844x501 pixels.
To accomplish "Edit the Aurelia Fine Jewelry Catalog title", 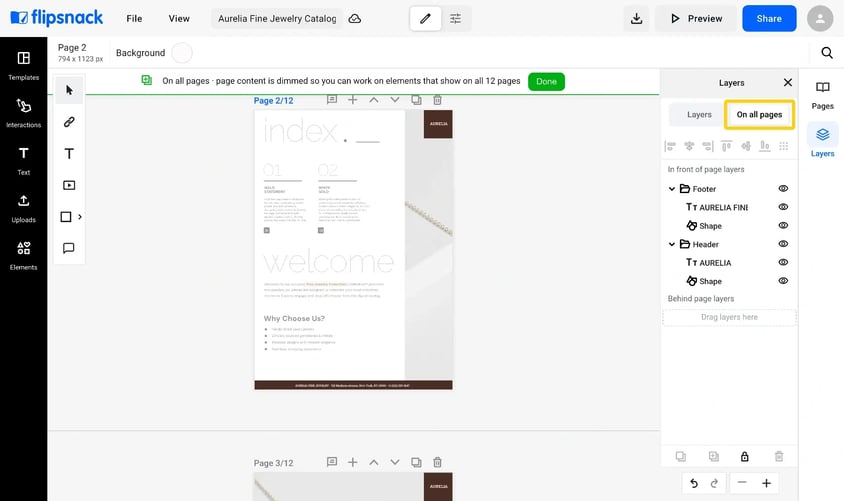I will click(277, 19).
